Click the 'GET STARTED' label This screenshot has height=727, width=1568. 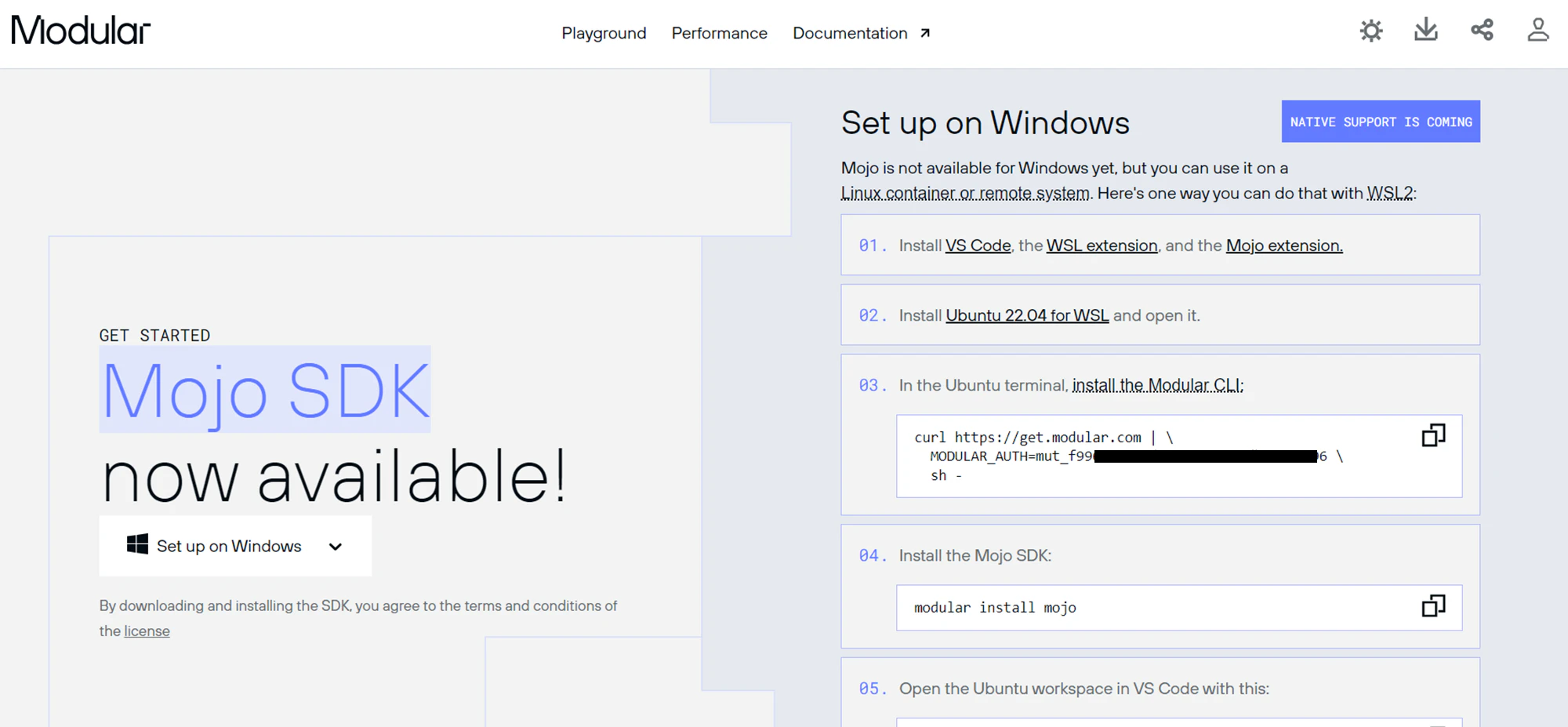[x=154, y=336]
